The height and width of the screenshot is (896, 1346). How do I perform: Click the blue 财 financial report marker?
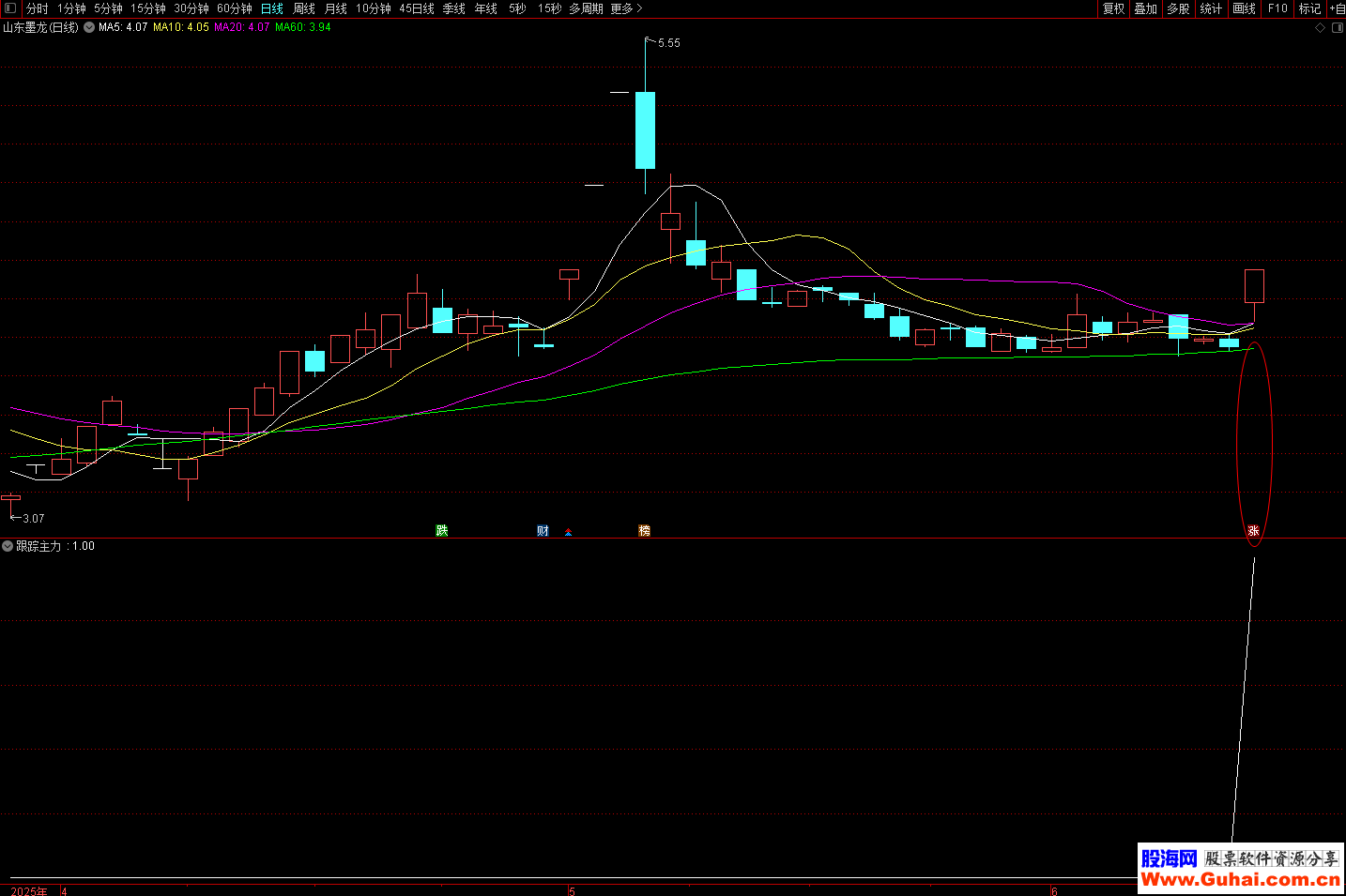click(x=543, y=531)
